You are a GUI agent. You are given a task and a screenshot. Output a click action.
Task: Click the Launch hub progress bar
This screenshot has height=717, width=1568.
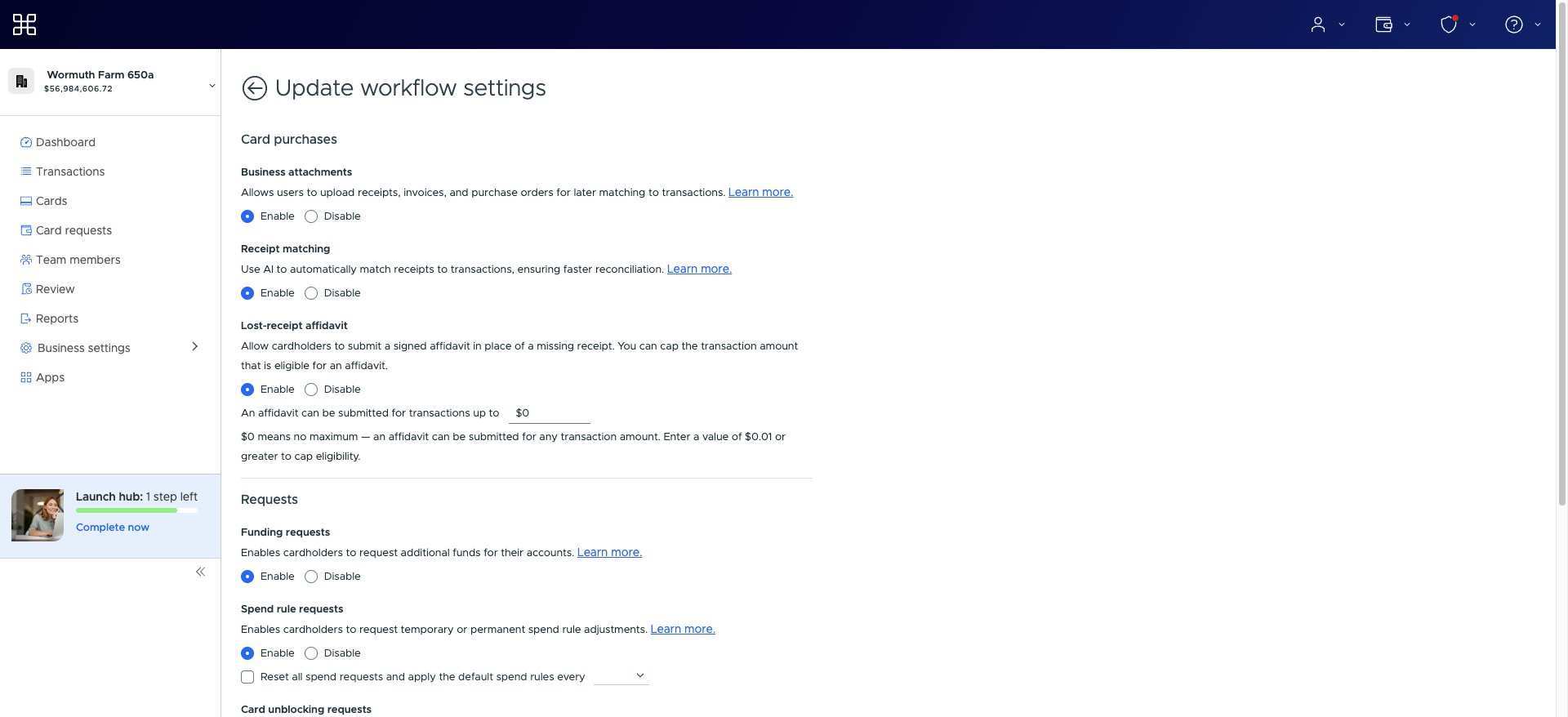click(x=136, y=510)
